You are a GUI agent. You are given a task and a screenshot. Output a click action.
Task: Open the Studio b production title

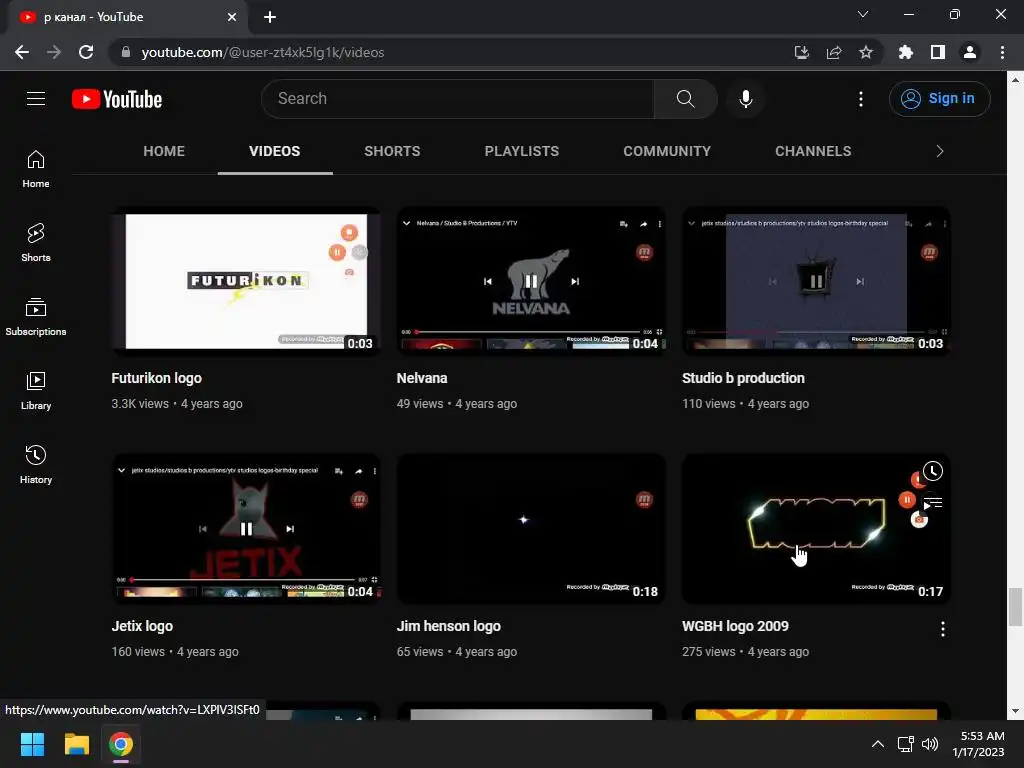click(x=743, y=378)
